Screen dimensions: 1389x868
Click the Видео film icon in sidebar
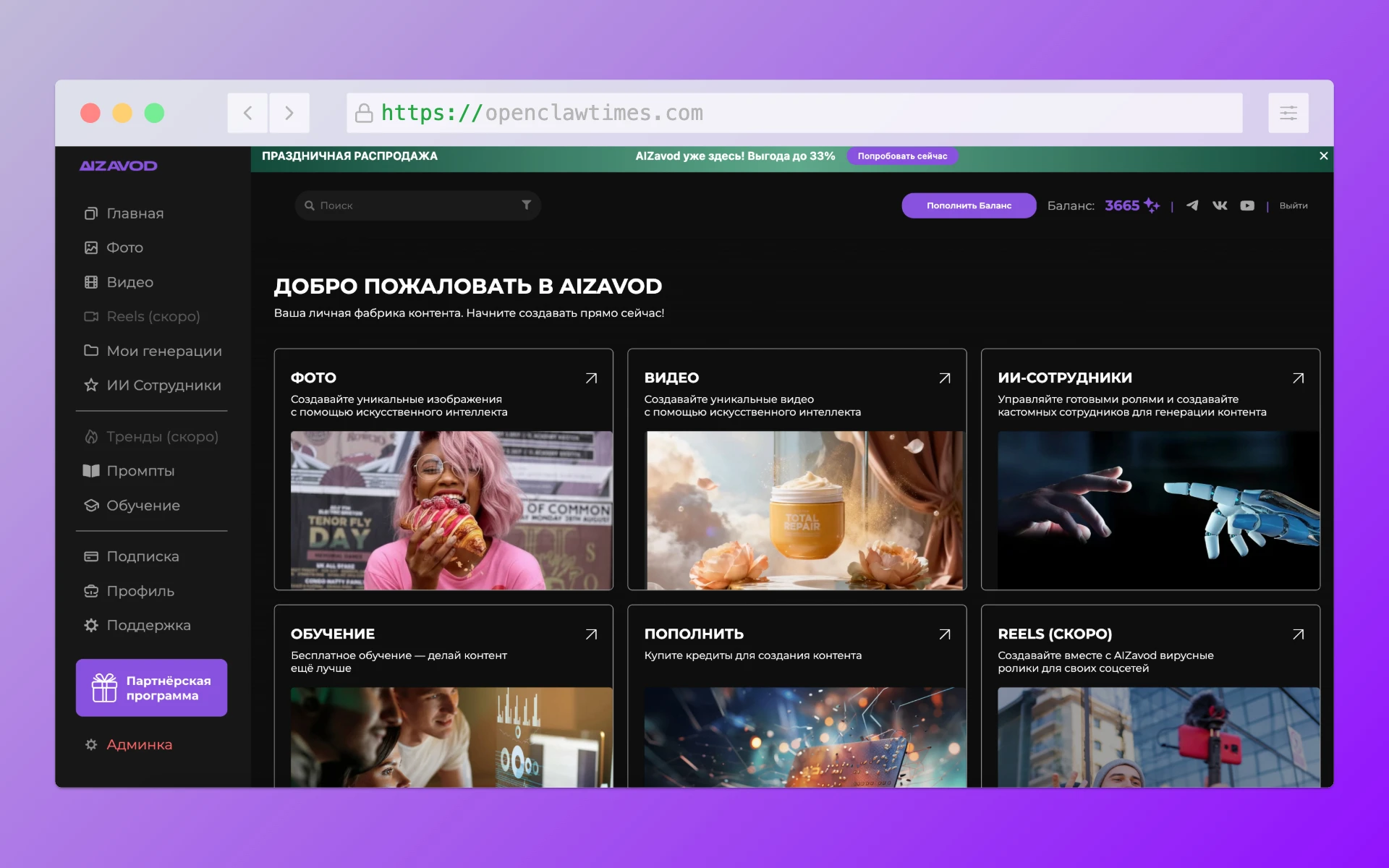tap(91, 282)
